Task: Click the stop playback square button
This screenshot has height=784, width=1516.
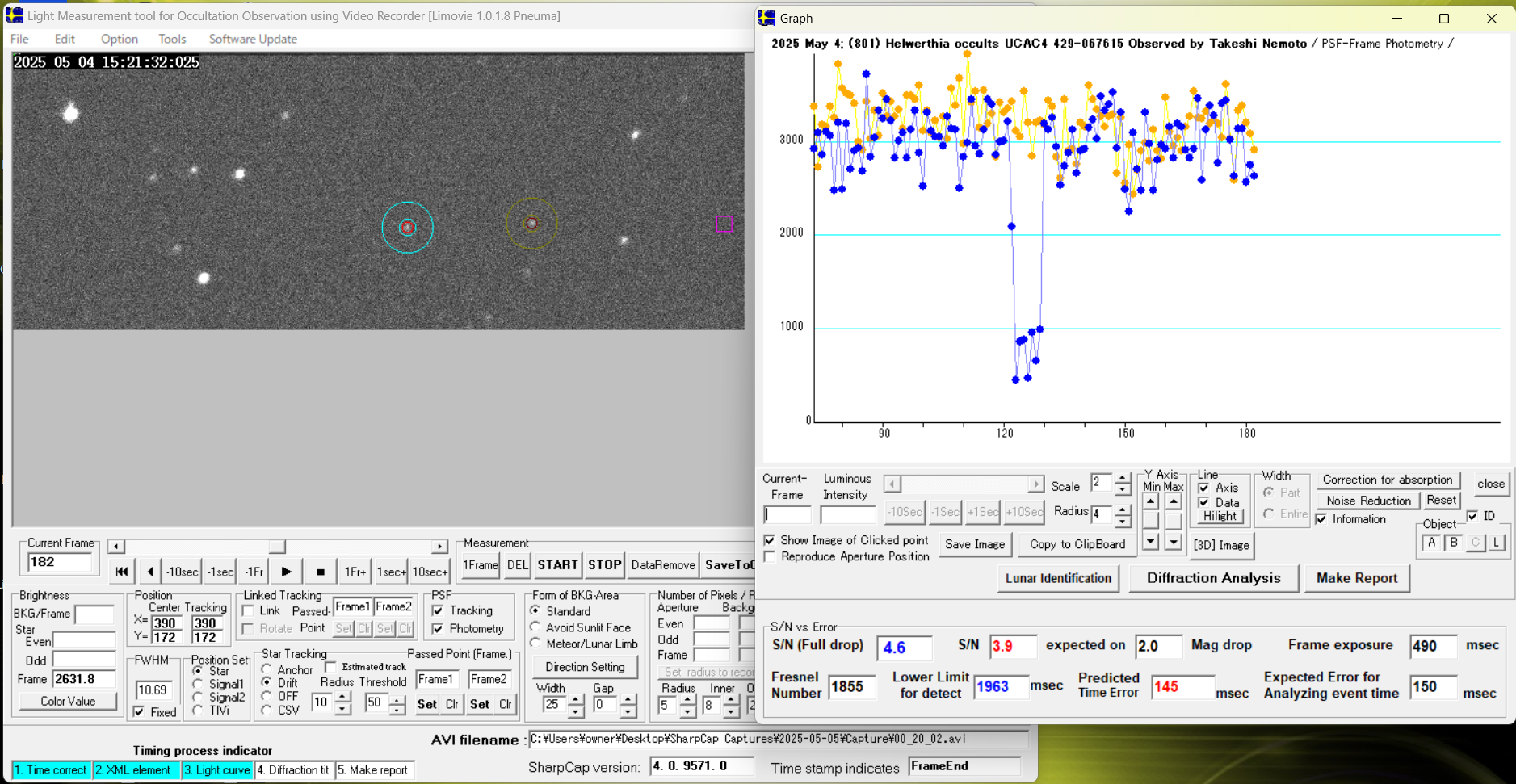Action: (321, 572)
